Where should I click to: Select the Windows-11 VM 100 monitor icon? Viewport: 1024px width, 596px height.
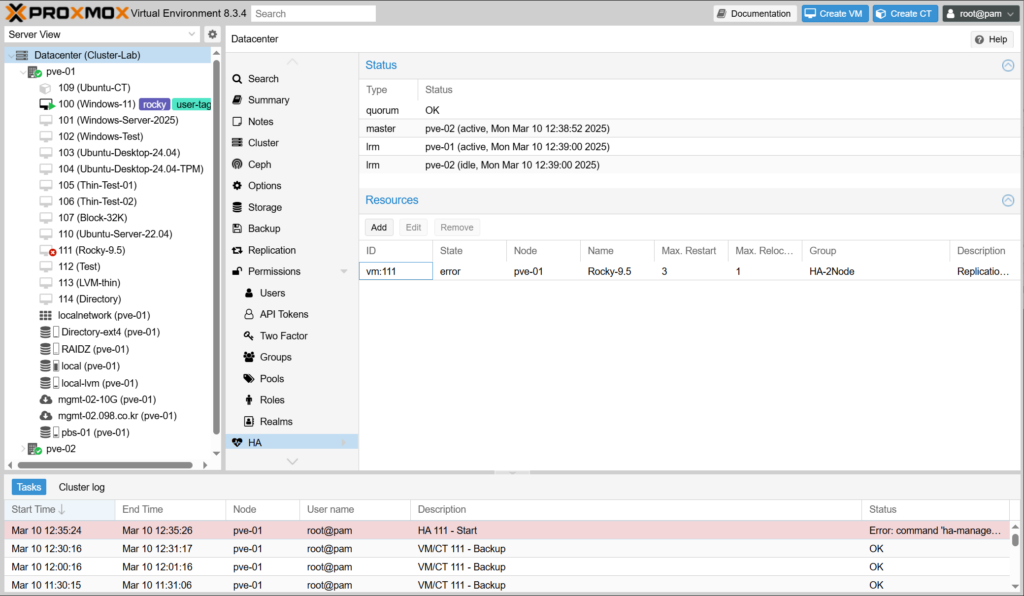(46, 104)
